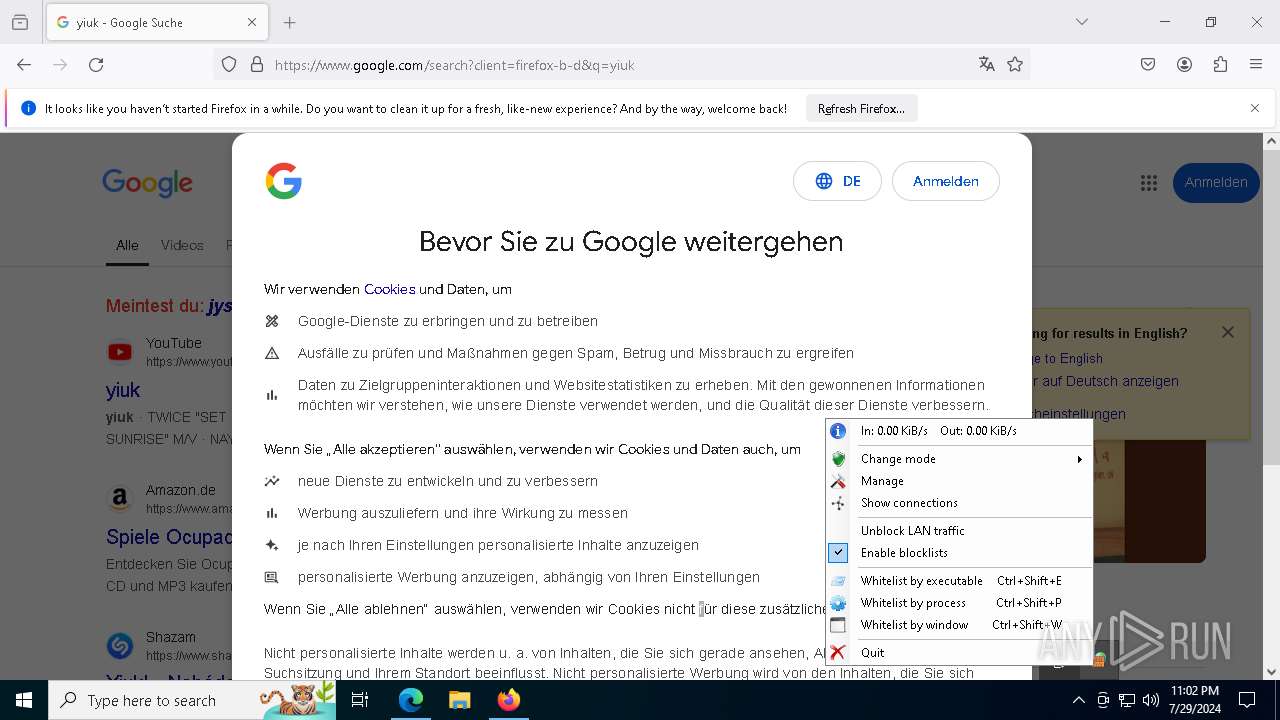Viewport: 1280px width, 720px height.
Task: Switch to the Videos search tab
Action: [x=182, y=245]
